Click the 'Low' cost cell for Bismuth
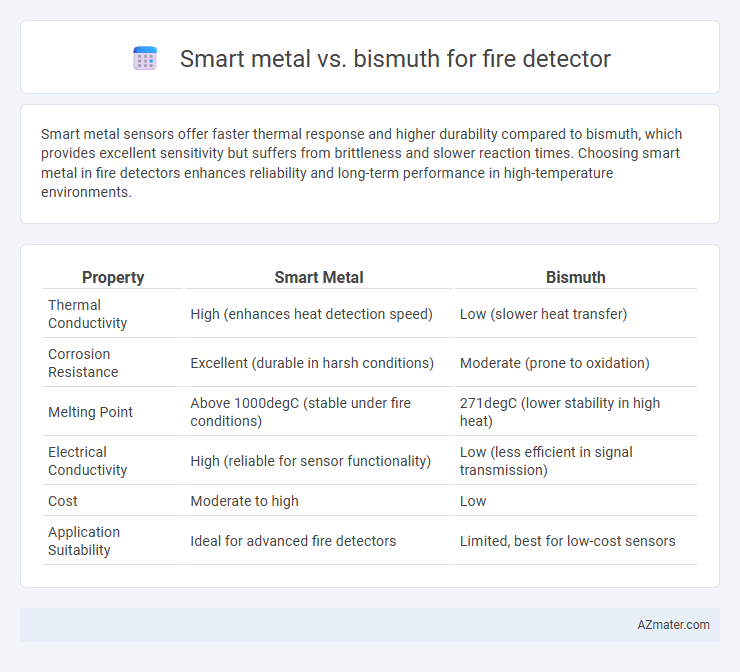The image size is (740, 672). (x=473, y=501)
